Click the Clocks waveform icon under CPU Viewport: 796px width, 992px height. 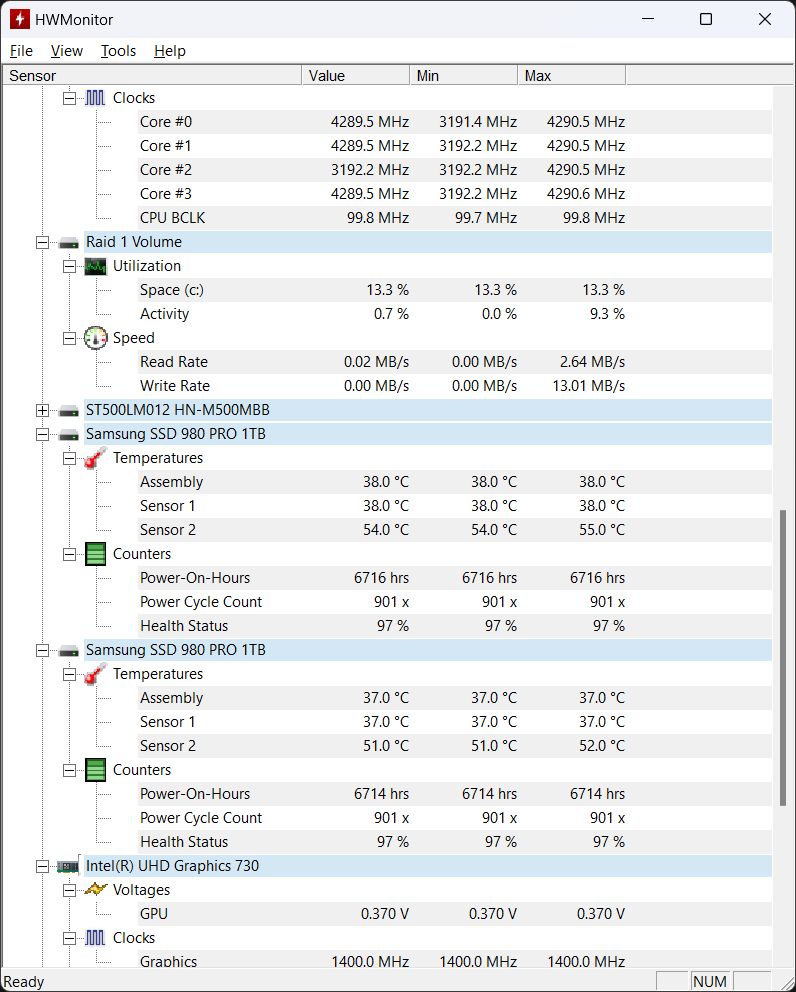click(96, 98)
